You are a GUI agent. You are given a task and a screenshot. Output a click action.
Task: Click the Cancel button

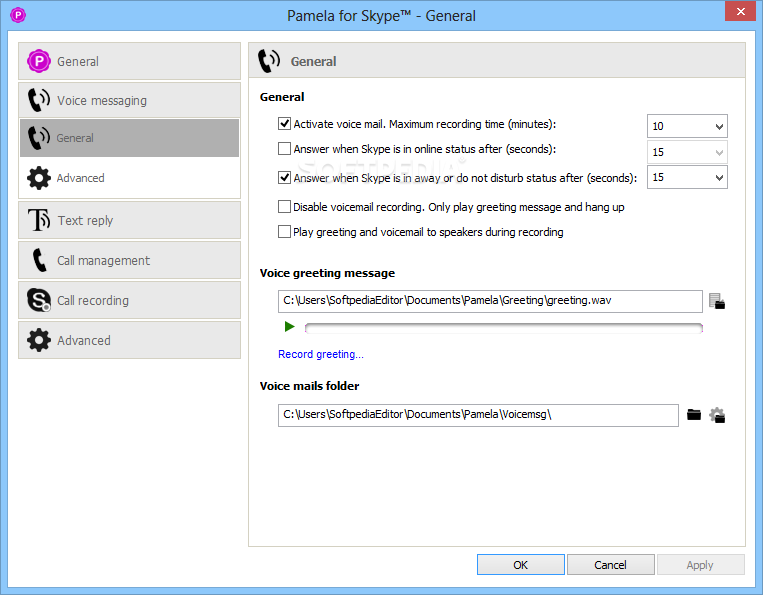610,565
